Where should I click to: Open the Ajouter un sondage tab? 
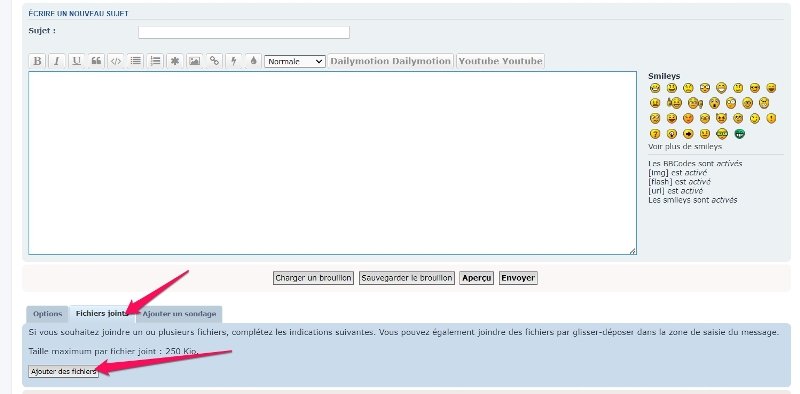tap(179, 314)
